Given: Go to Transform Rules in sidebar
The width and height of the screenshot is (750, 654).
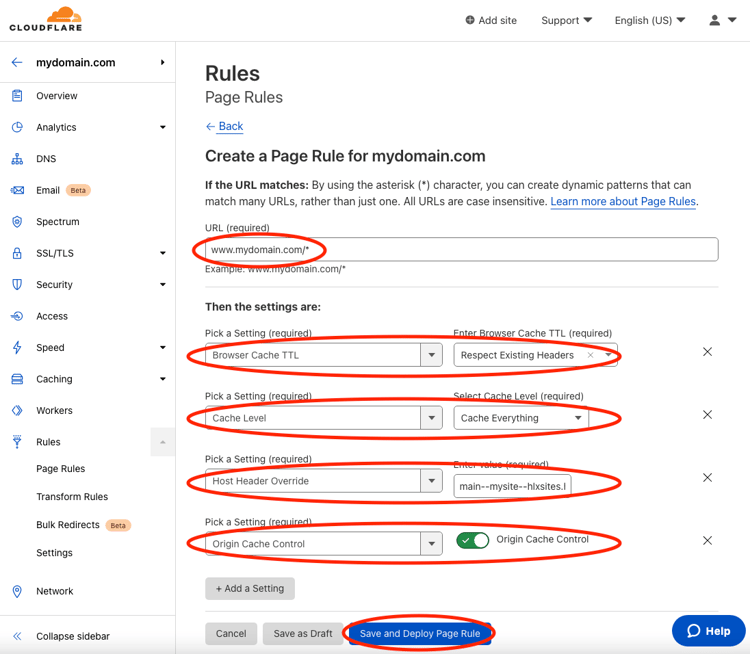Looking at the screenshot, I should point(72,497).
